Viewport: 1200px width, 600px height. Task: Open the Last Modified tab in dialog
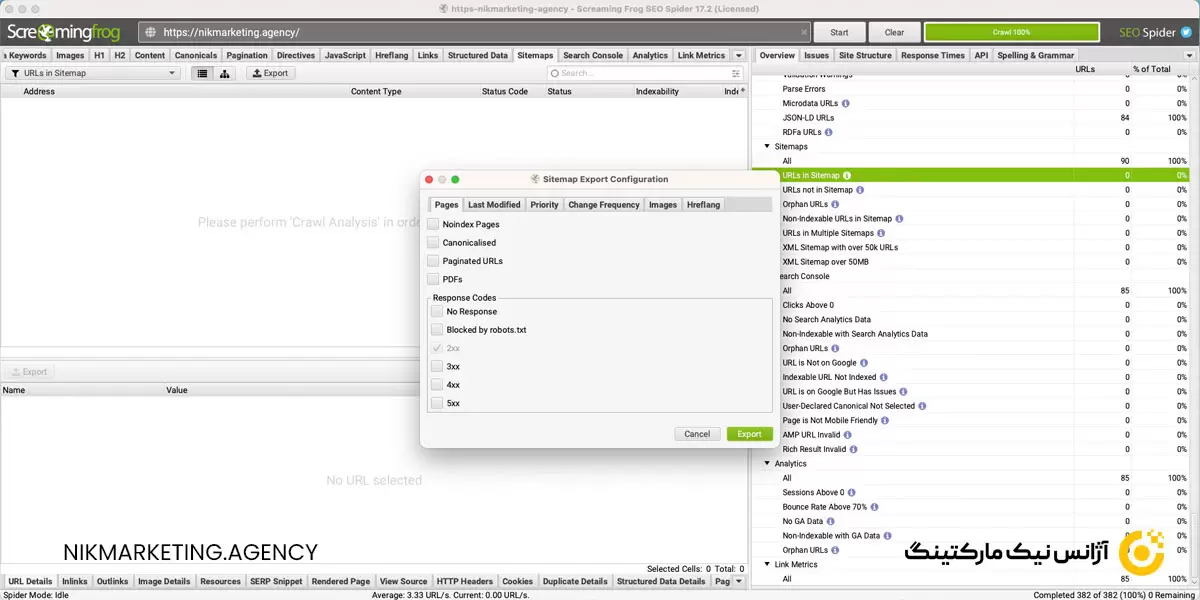click(x=494, y=205)
